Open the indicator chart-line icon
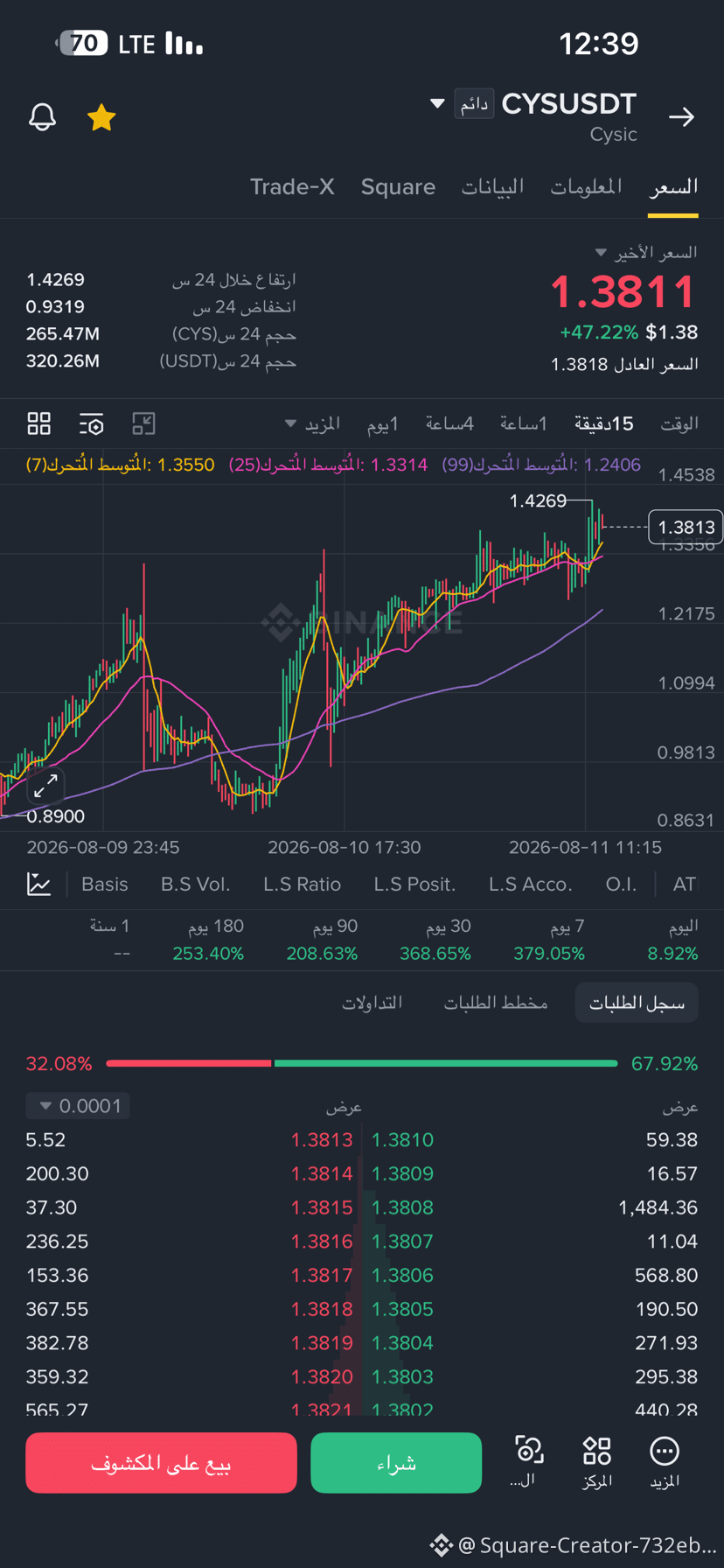Image resolution: width=724 pixels, height=1568 pixels. click(39, 884)
